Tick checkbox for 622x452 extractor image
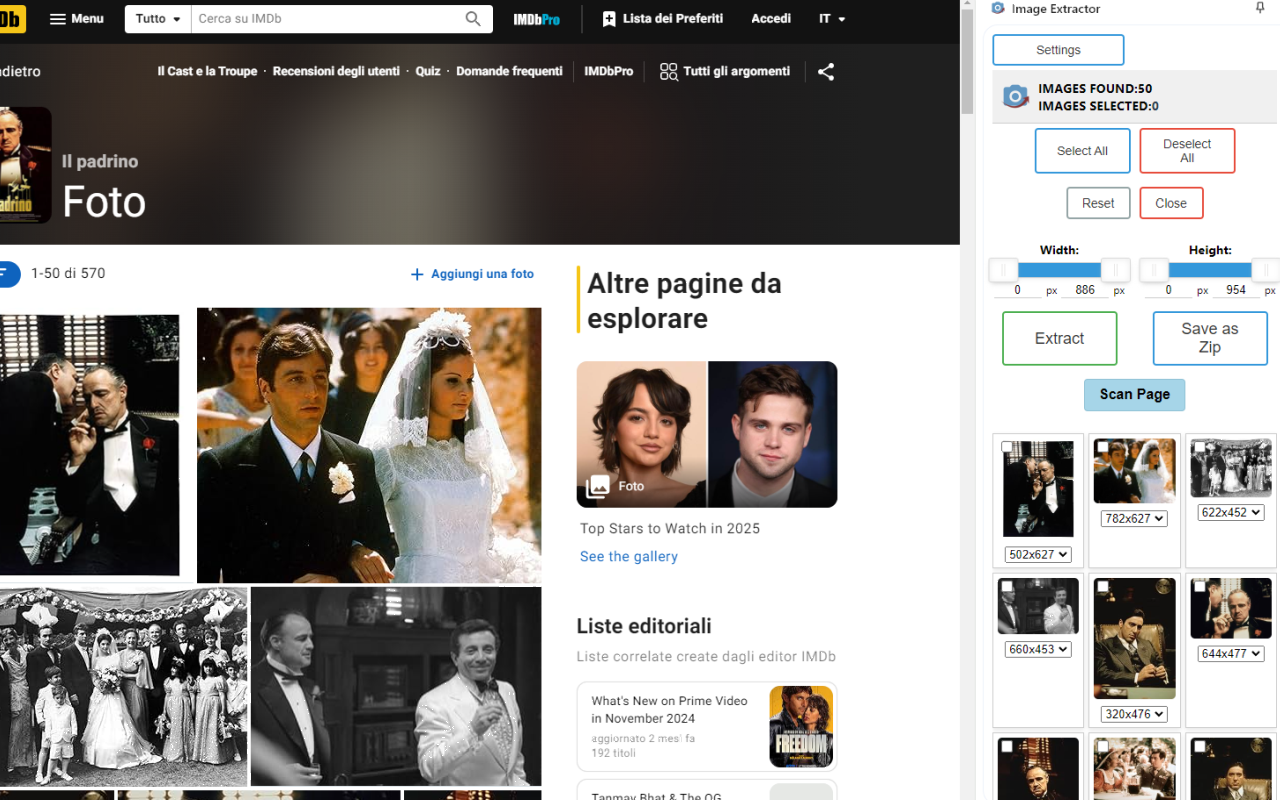Viewport: 1280px width, 800px height. click(x=1200, y=447)
